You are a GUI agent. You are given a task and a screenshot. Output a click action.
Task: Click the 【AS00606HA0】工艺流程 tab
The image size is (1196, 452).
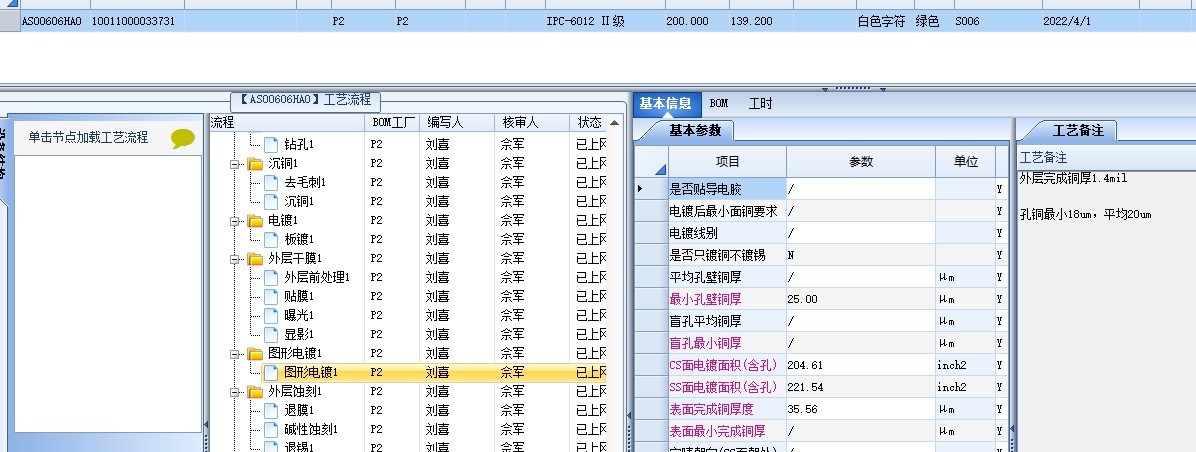click(x=305, y=100)
